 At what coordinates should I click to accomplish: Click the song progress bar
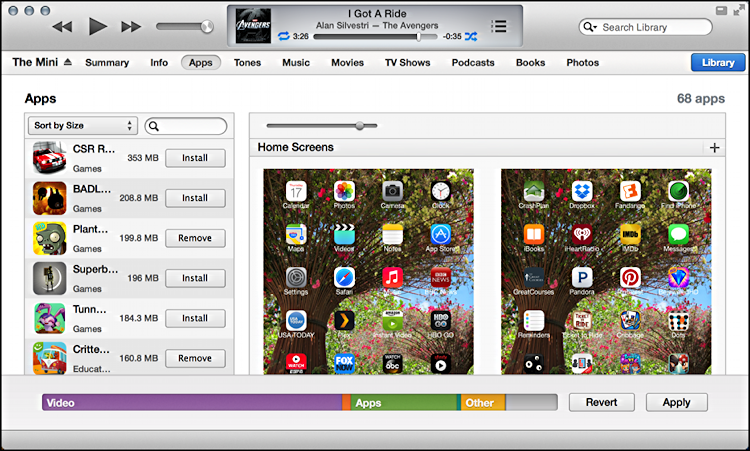pyautogui.click(x=375, y=36)
